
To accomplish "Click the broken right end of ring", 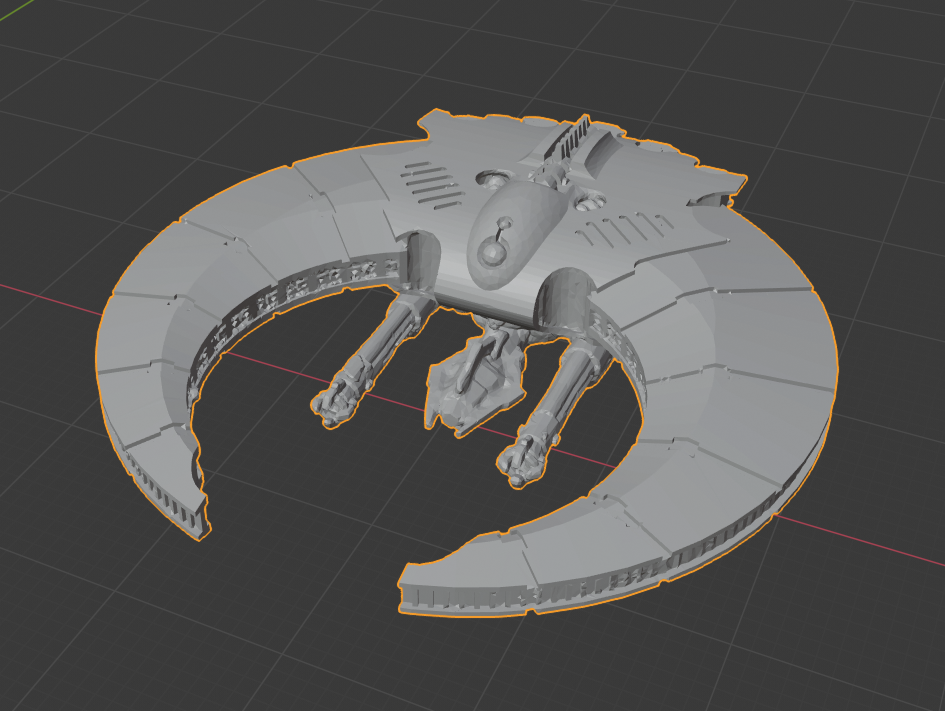I will (x=420, y=588).
